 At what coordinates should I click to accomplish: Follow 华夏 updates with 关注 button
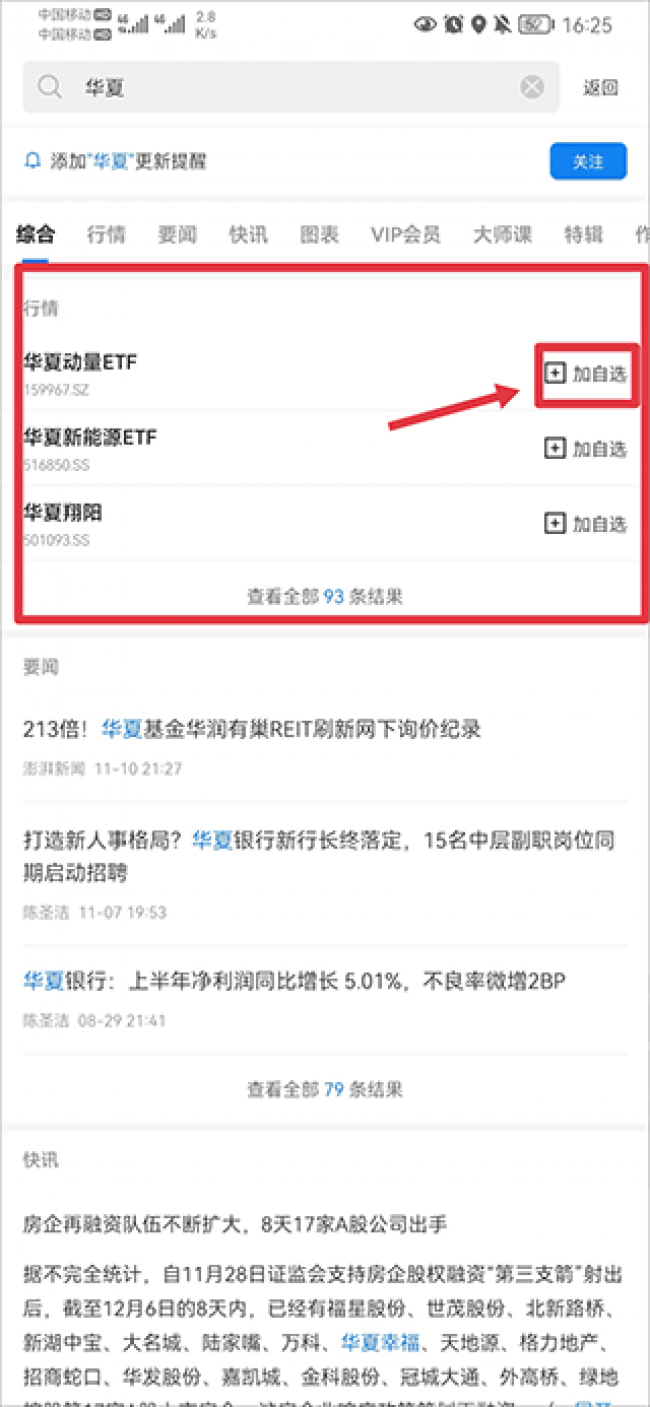point(588,161)
